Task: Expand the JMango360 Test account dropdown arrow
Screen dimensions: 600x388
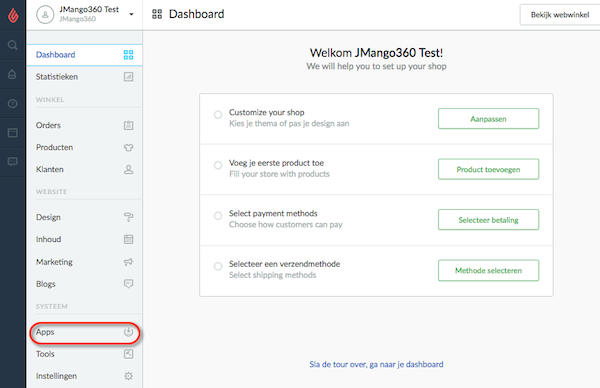Action: coord(131,15)
